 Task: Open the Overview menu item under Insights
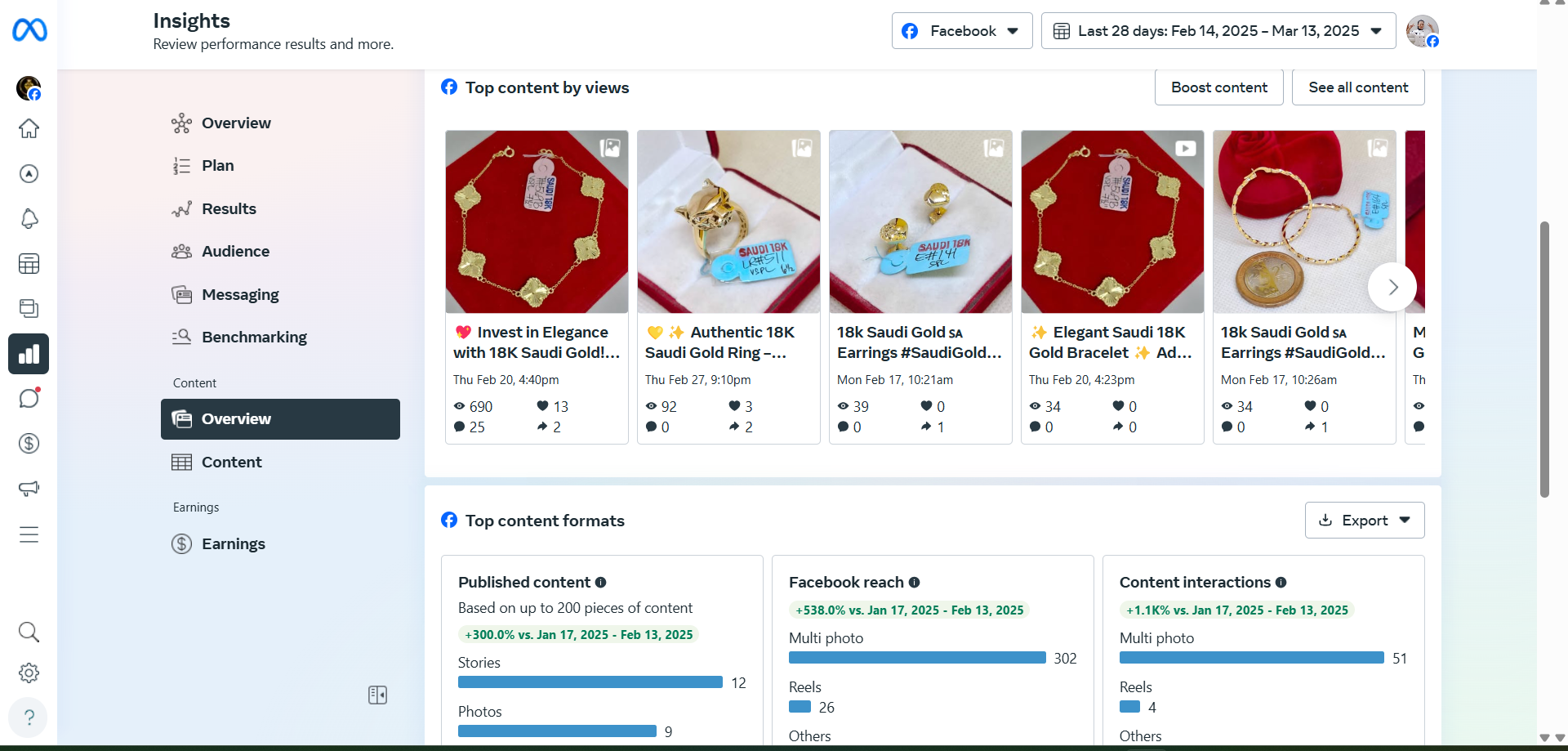(280, 123)
